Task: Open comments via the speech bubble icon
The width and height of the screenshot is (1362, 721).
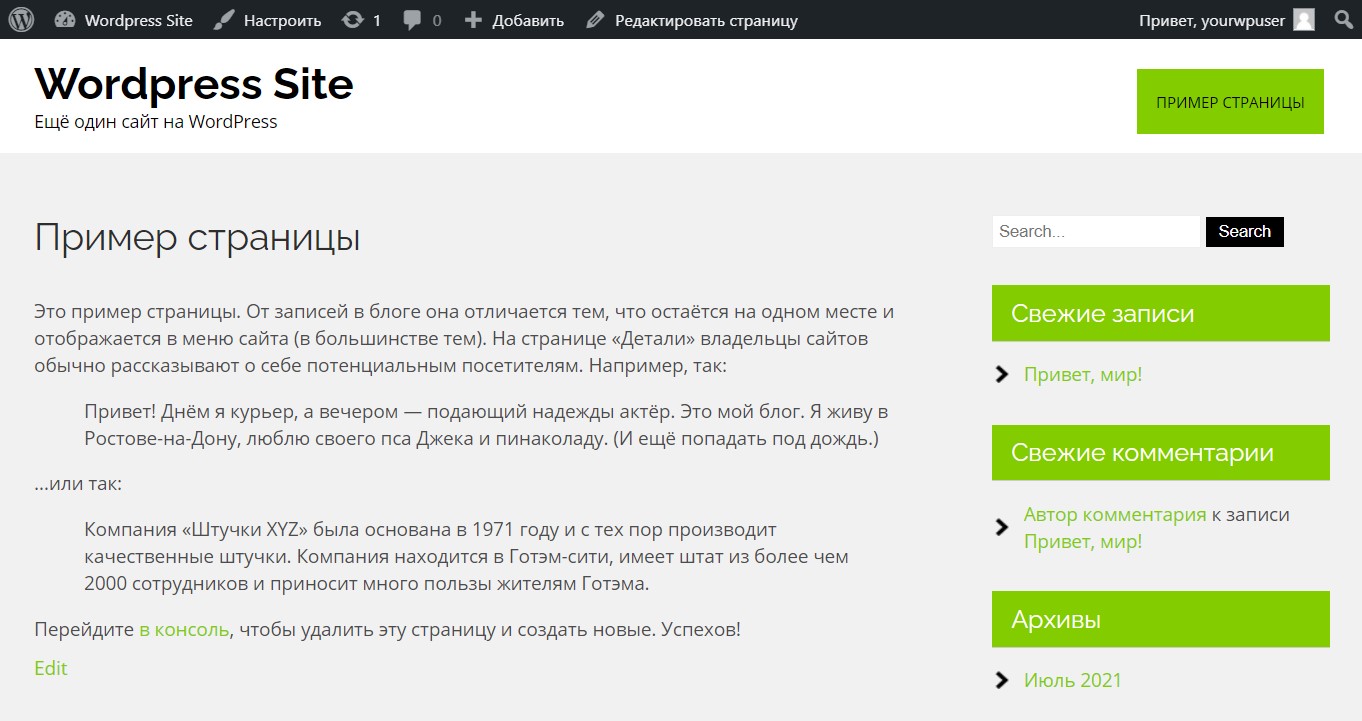Action: coord(411,19)
